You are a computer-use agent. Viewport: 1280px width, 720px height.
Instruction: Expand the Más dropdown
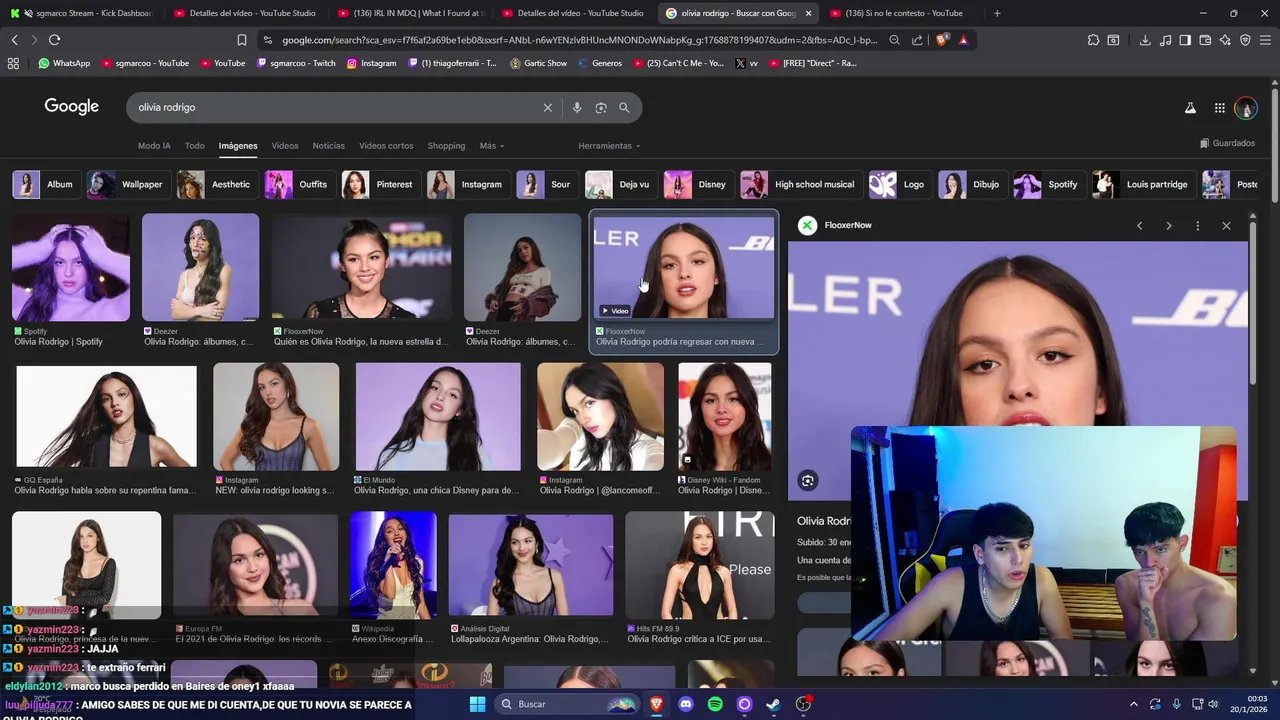(x=491, y=146)
